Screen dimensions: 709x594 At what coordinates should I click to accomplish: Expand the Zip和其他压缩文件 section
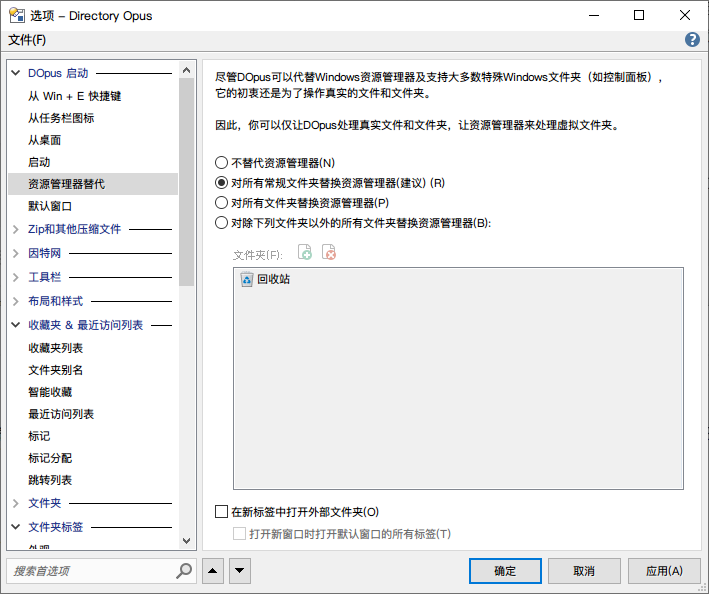pos(16,229)
